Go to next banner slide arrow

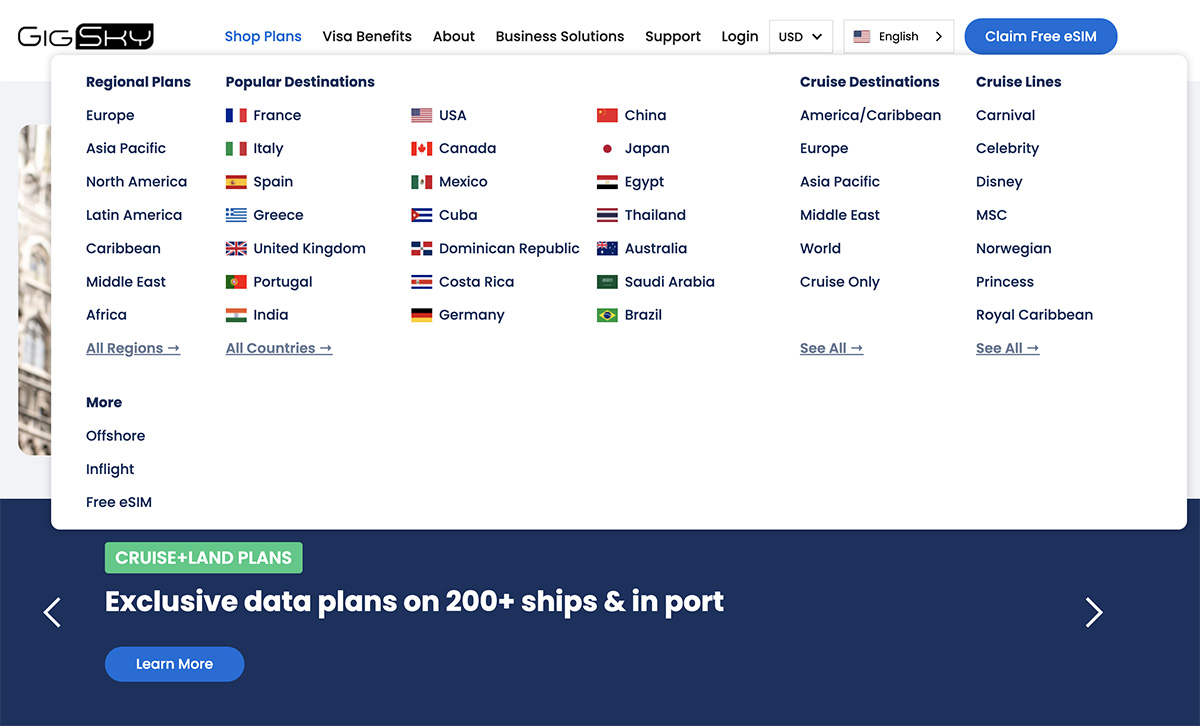(x=1094, y=612)
